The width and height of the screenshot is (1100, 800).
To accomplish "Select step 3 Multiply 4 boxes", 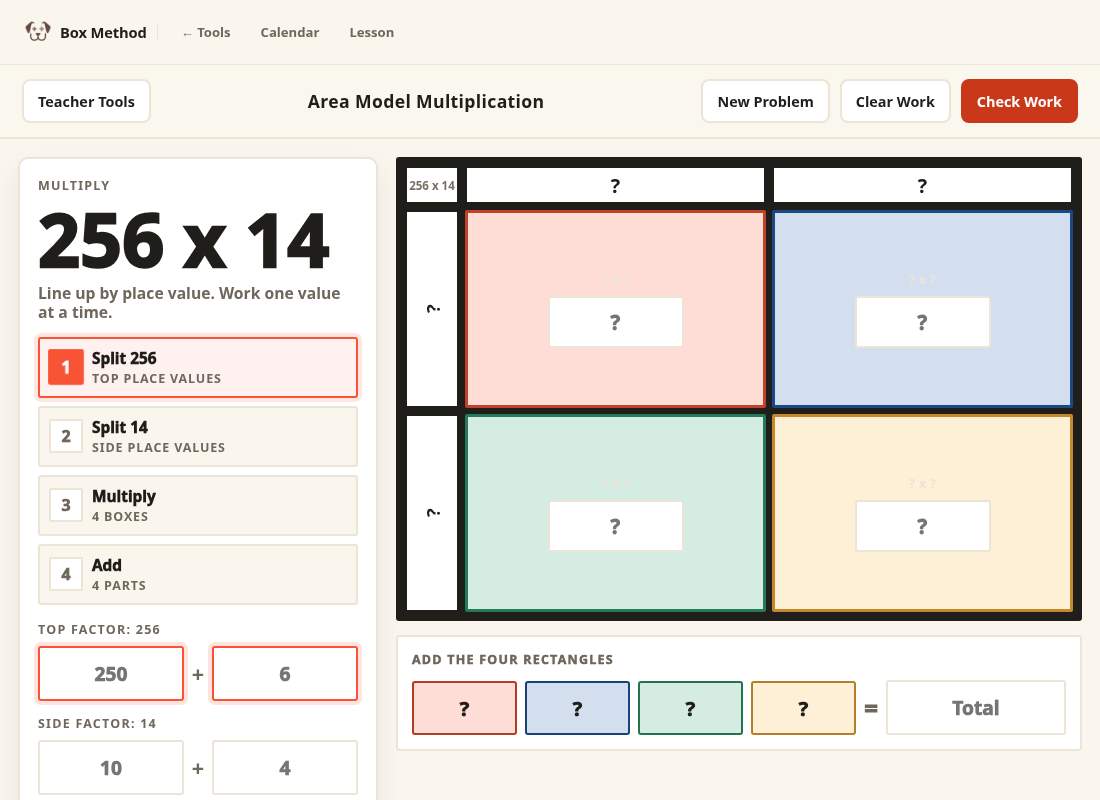I will pyautogui.click(x=198, y=505).
